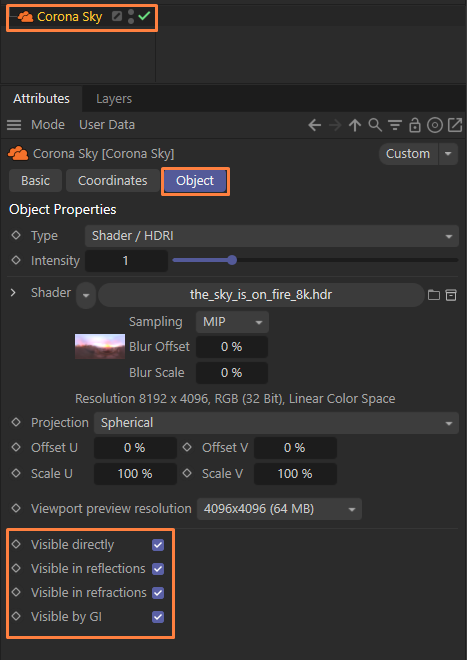Toggle the green enable checkmark for Corona Sky
This screenshot has height=660, width=467.
[x=144, y=16]
